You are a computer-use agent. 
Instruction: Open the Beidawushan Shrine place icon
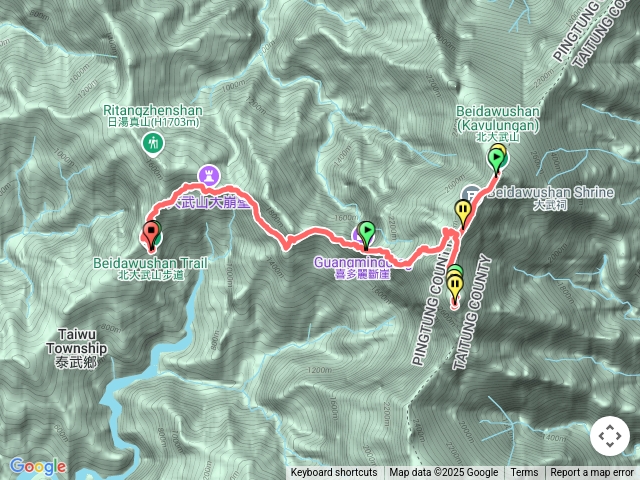[471, 194]
